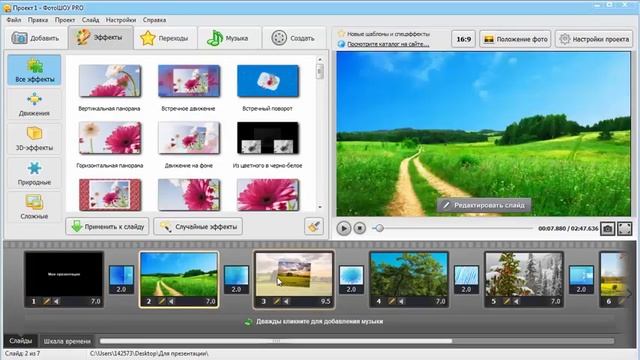Image resolution: width=640 pixels, height=360 pixels.
Task: Switch to the Создать tab
Action: [x=294, y=38]
